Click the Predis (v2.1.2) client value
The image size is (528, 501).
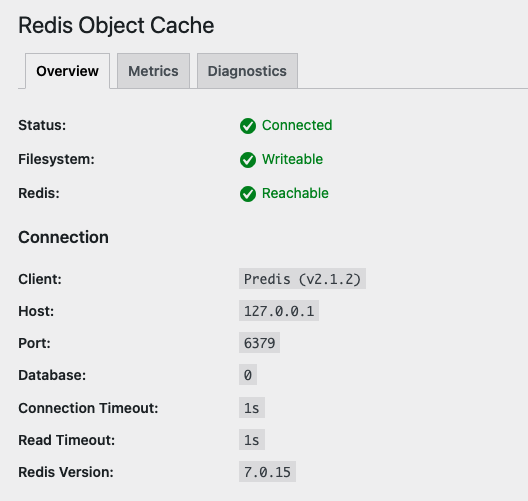[x=302, y=279]
